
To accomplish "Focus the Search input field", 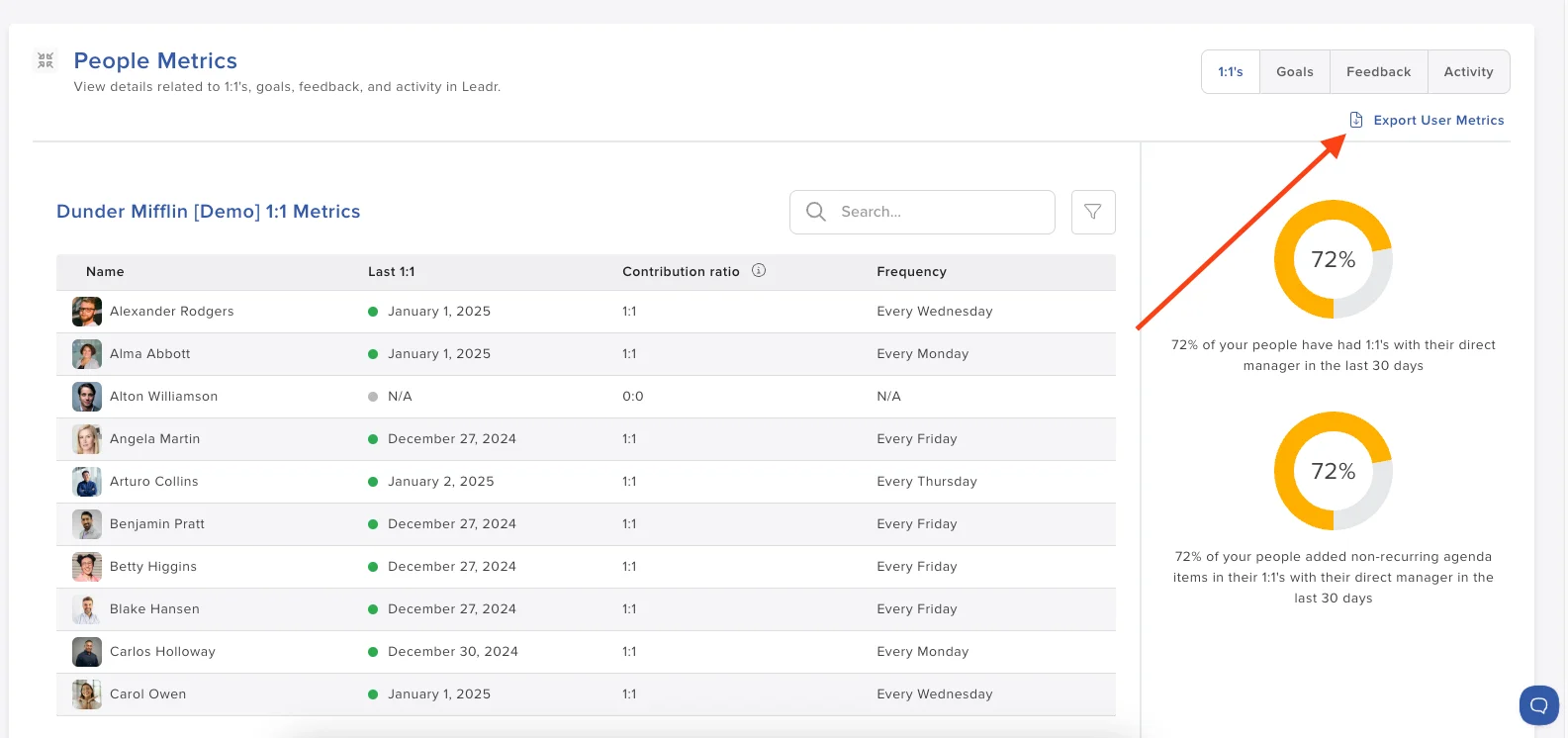I will click(x=922, y=212).
